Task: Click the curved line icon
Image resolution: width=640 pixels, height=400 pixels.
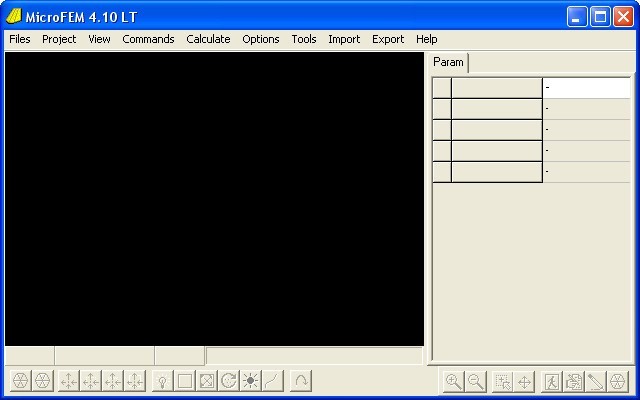Action: click(x=273, y=381)
